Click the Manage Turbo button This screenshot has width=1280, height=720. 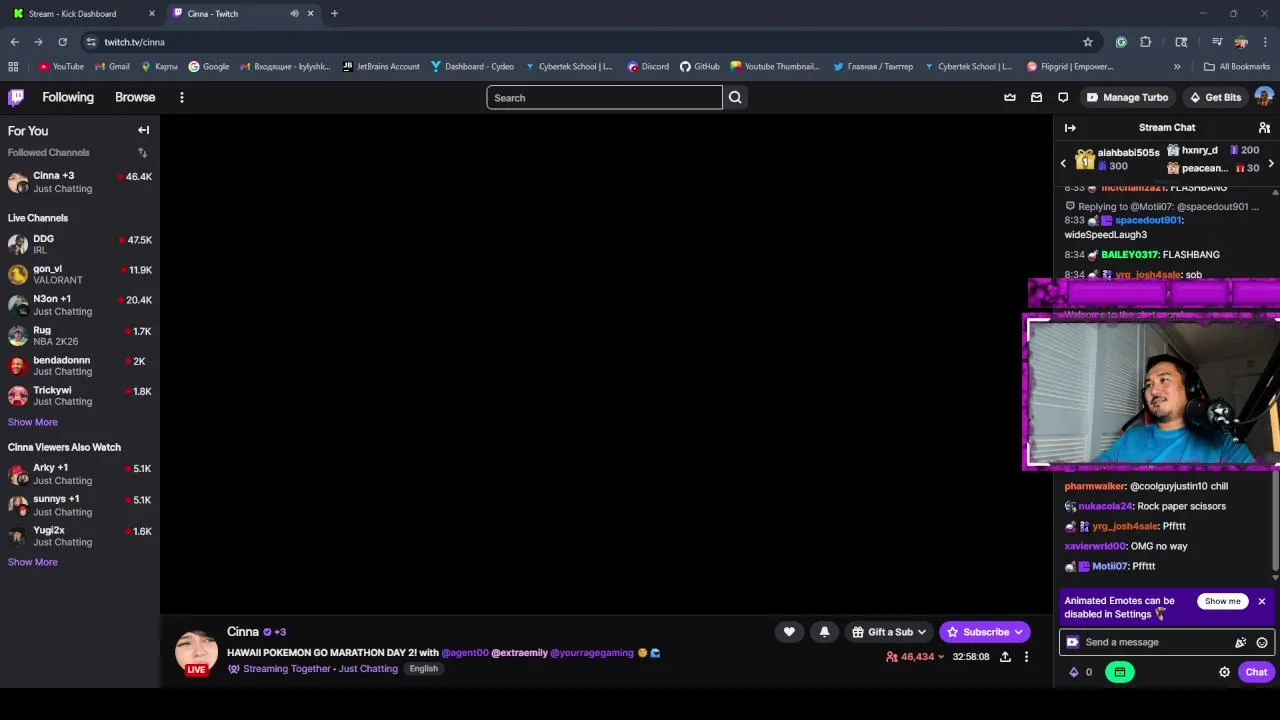(x=1127, y=97)
